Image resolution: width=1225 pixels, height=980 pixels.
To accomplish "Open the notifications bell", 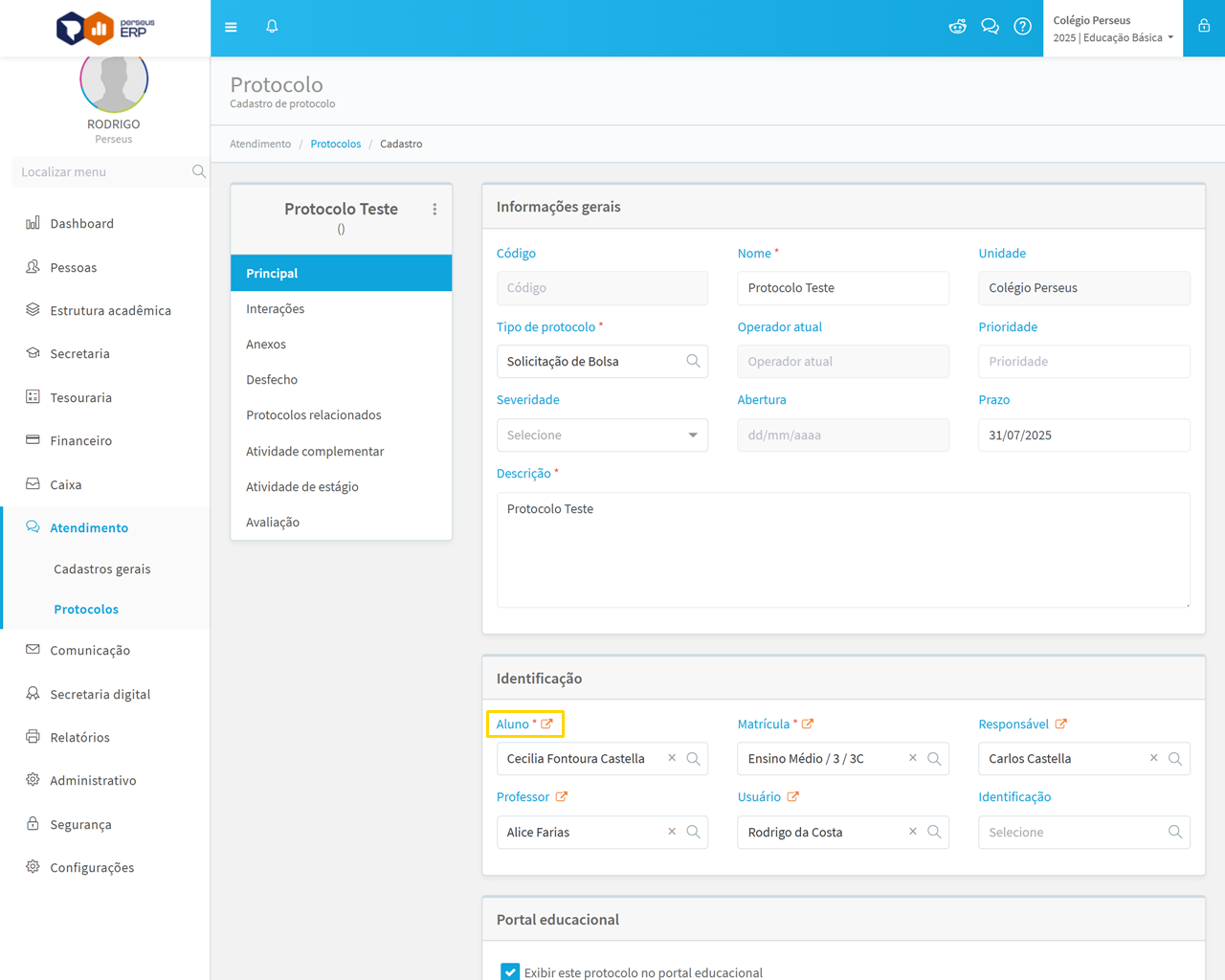I will click(272, 27).
